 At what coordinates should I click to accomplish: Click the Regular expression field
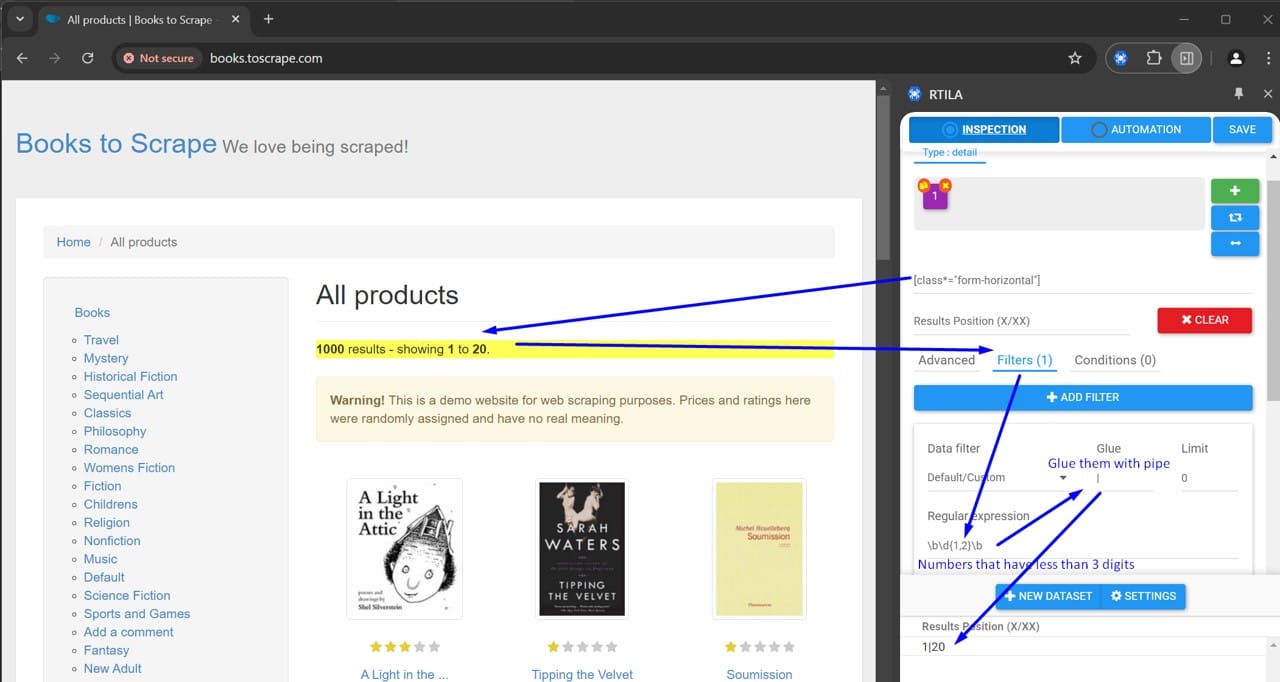pyautogui.click(x=1082, y=545)
